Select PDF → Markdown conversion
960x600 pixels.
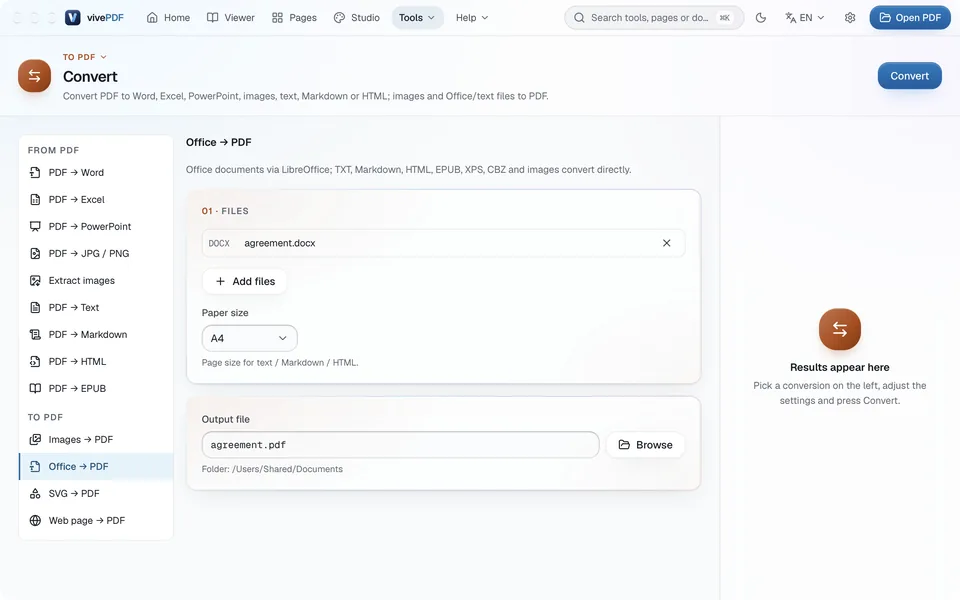click(x=96, y=334)
